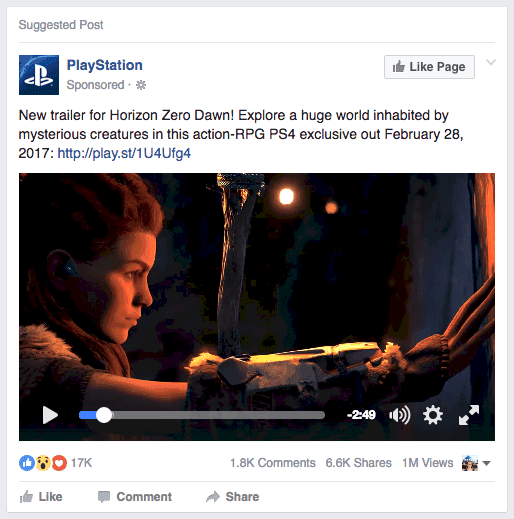Viewport: 514px width, 519px height.
Task: Click the Wow reaction emoji icon
Action: coord(43,463)
